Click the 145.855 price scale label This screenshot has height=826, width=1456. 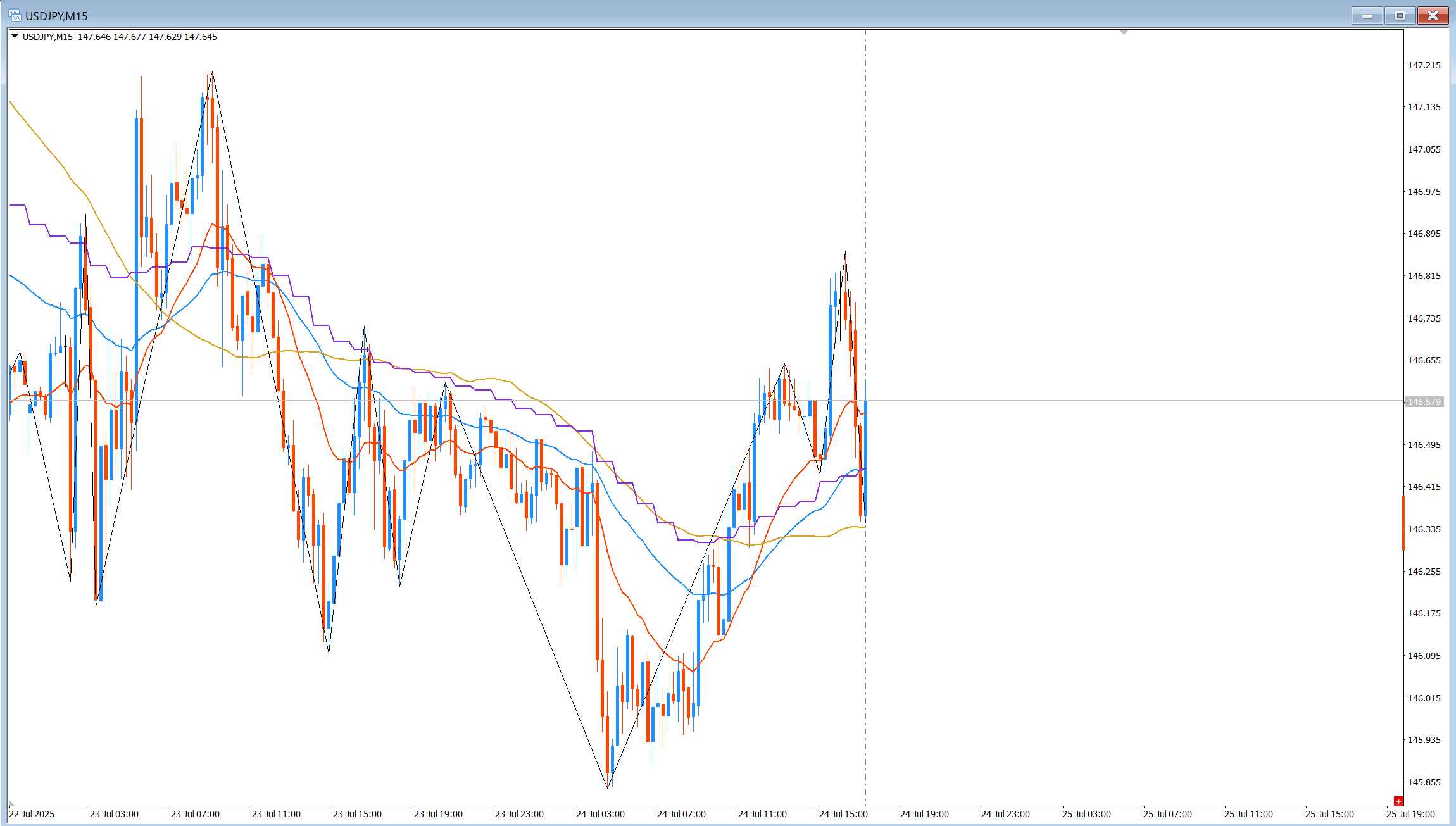1424,782
